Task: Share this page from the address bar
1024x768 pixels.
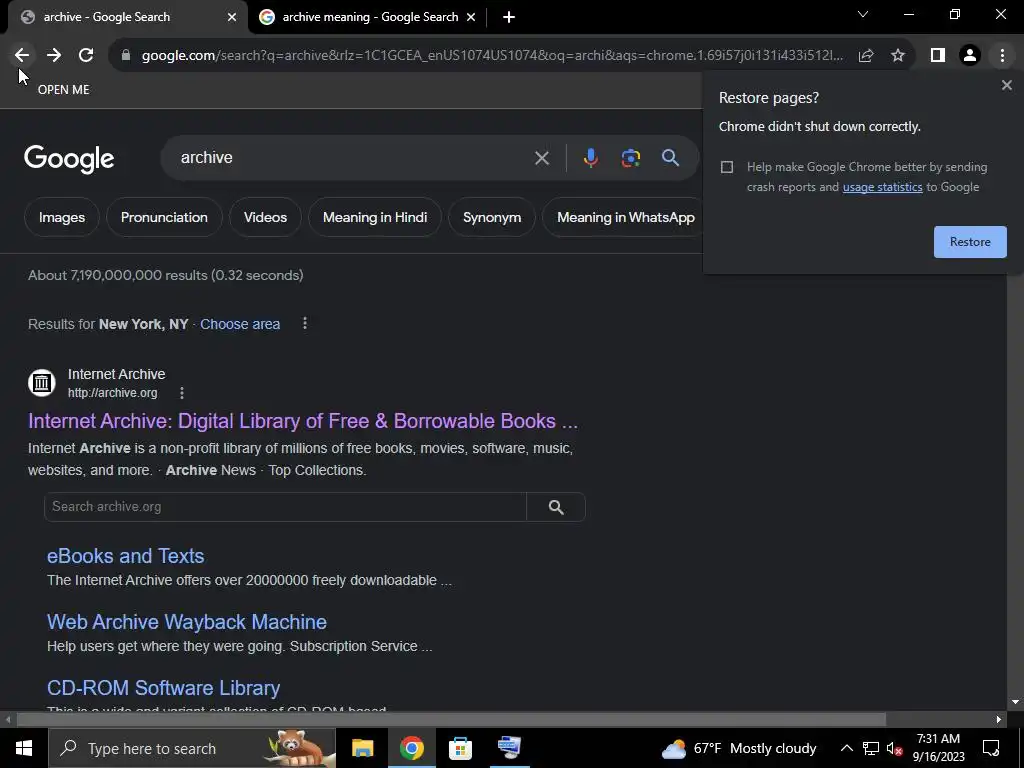Action: tap(866, 56)
